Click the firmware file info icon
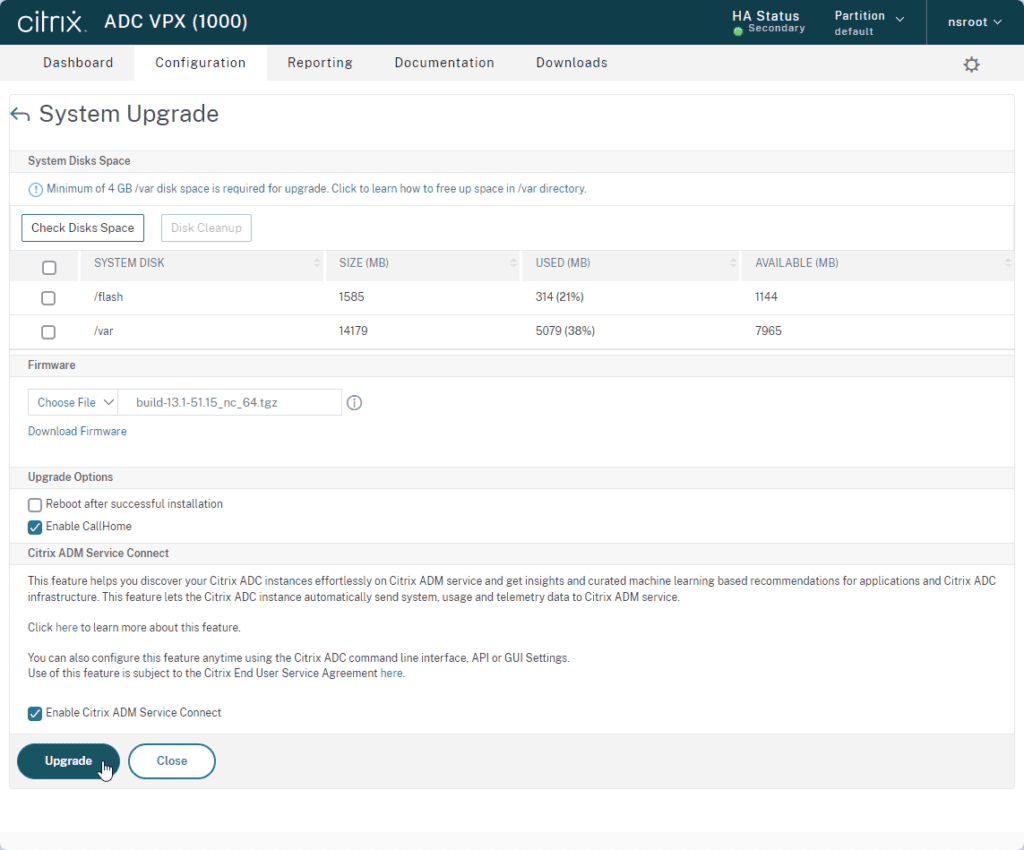The image size is (1024, 850). pyautogui.click(x=354, y=403)
